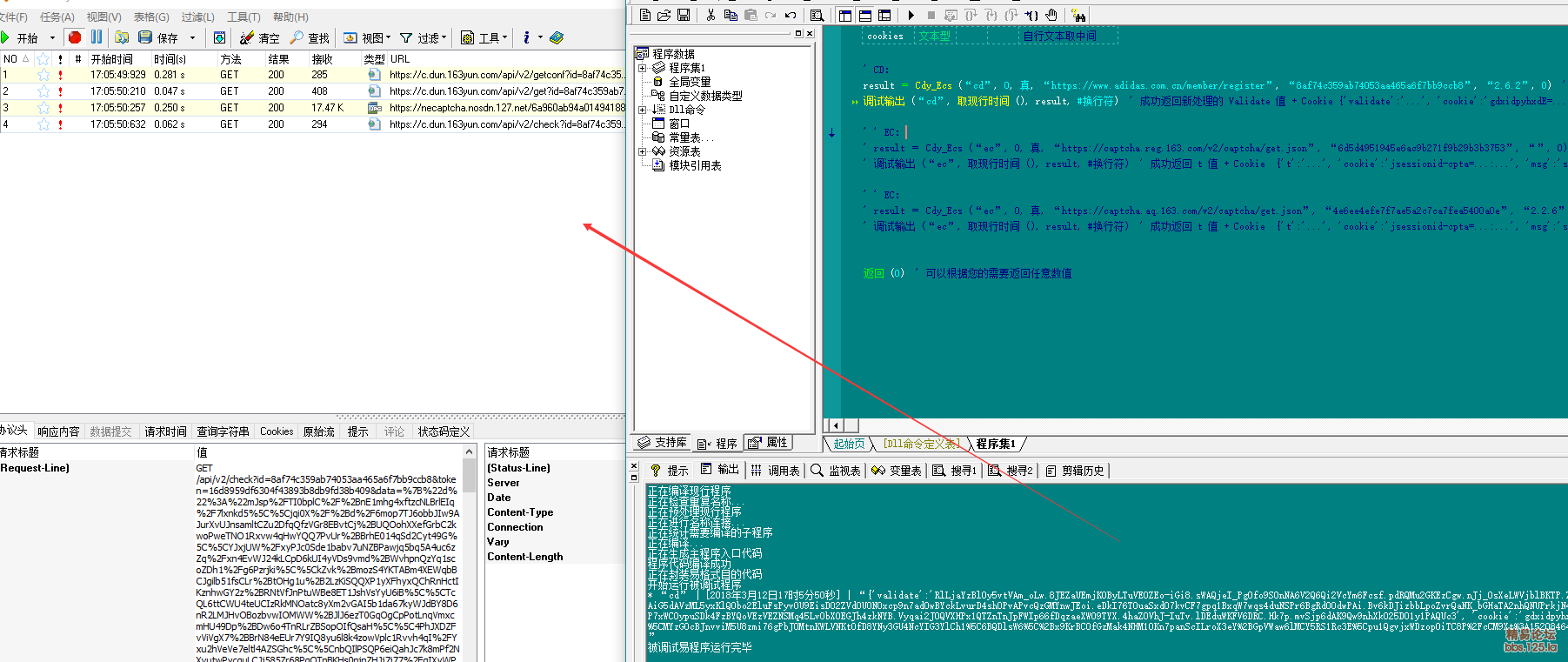Image resolution: width=1568 pixels, height=662 pixels.
Task: Toggle the star on request row 2
Action: pos(43,91)
